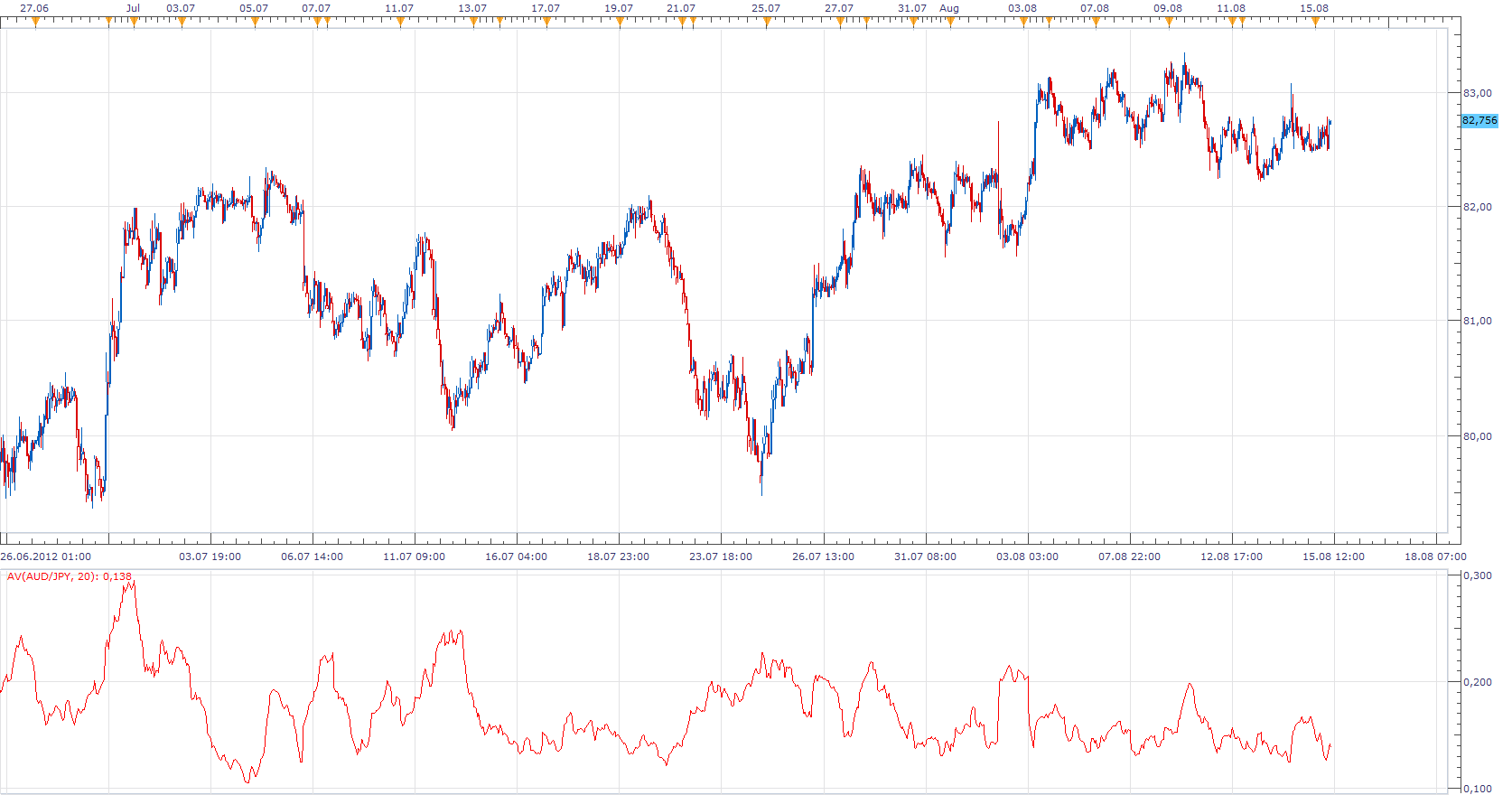Click the 0,200 indicator scale label
The height and width of the screenshot is (795, 1512).
click(1478, 682)
